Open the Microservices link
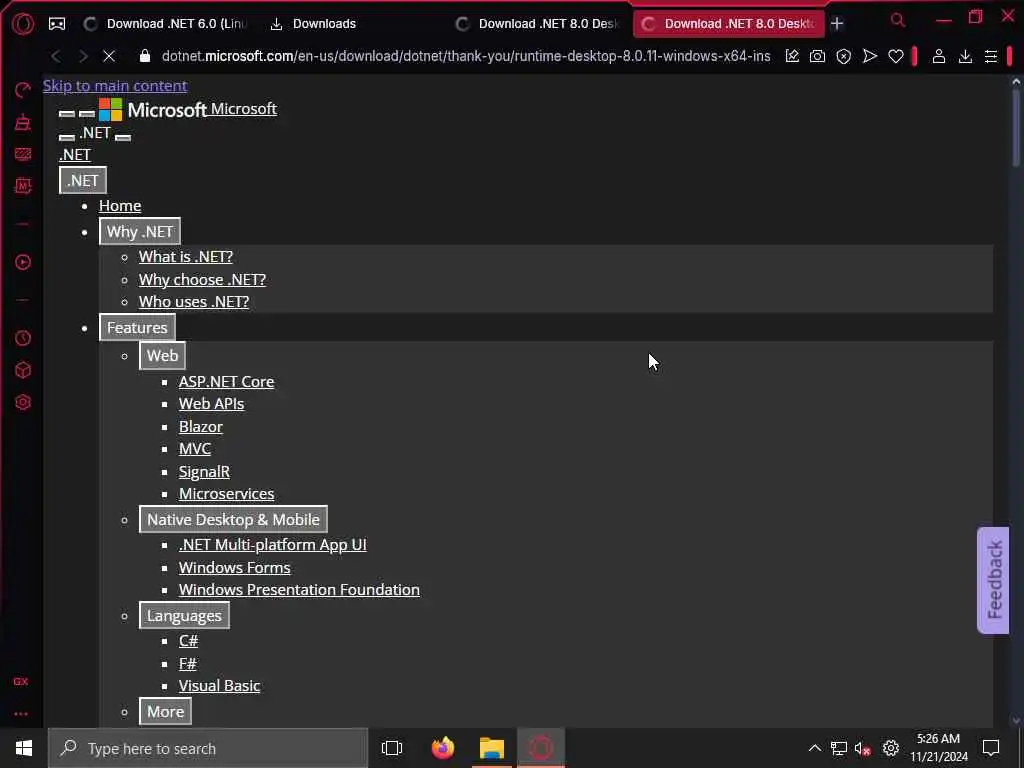Viewport: 1024px width, 768px height. click(x=227, y=494)
